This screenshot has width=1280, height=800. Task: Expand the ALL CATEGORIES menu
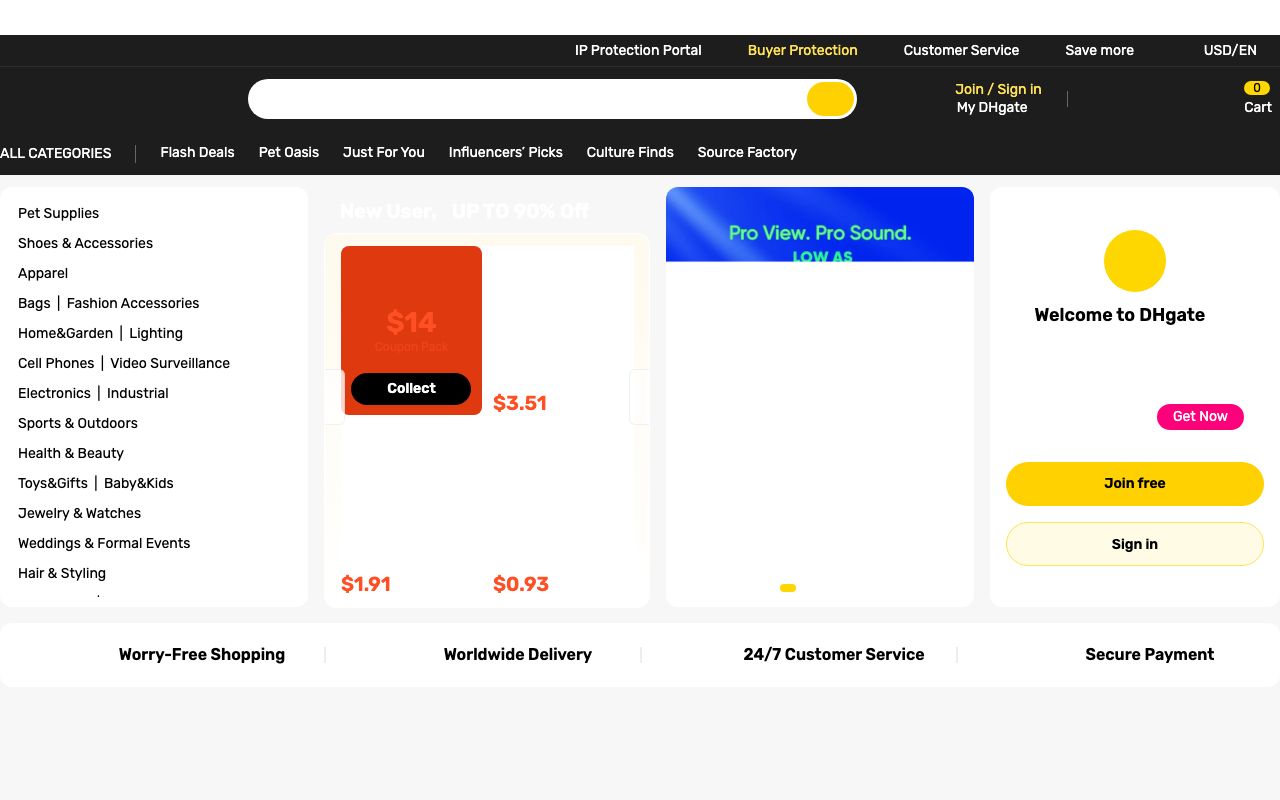coord(56,153)
